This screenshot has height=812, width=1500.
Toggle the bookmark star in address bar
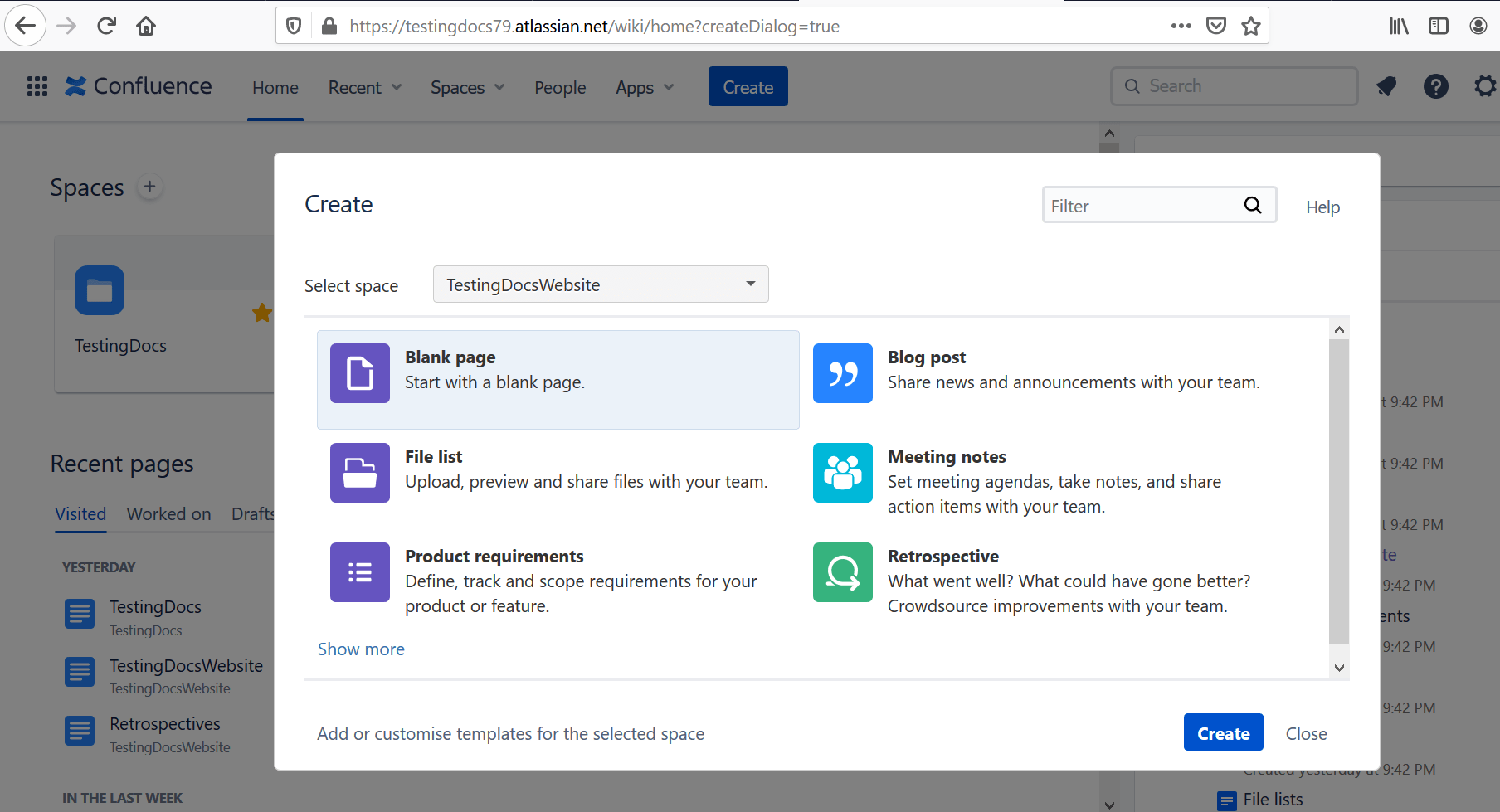[x=1251, y=26]
